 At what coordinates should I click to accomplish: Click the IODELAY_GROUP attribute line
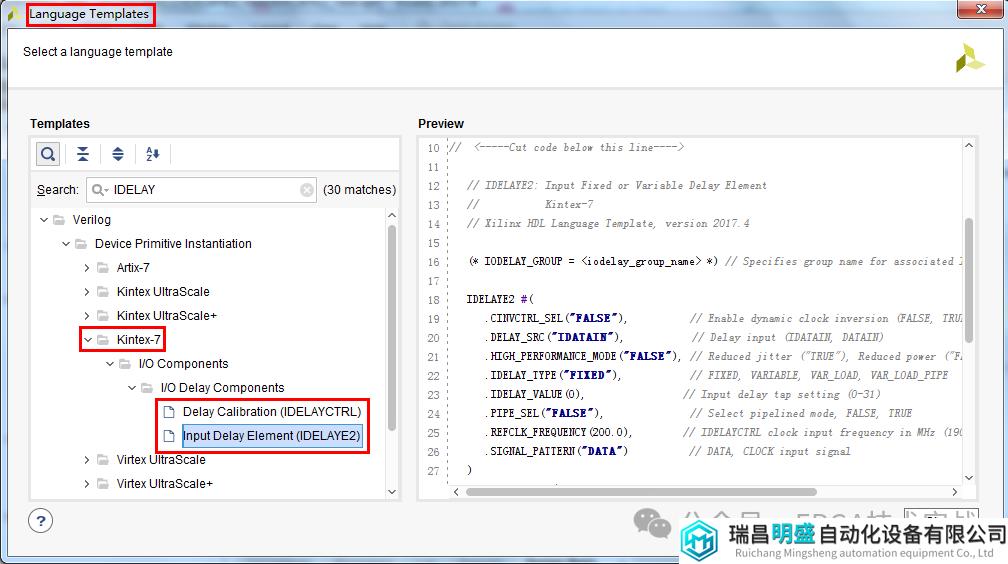click(593, 261)
